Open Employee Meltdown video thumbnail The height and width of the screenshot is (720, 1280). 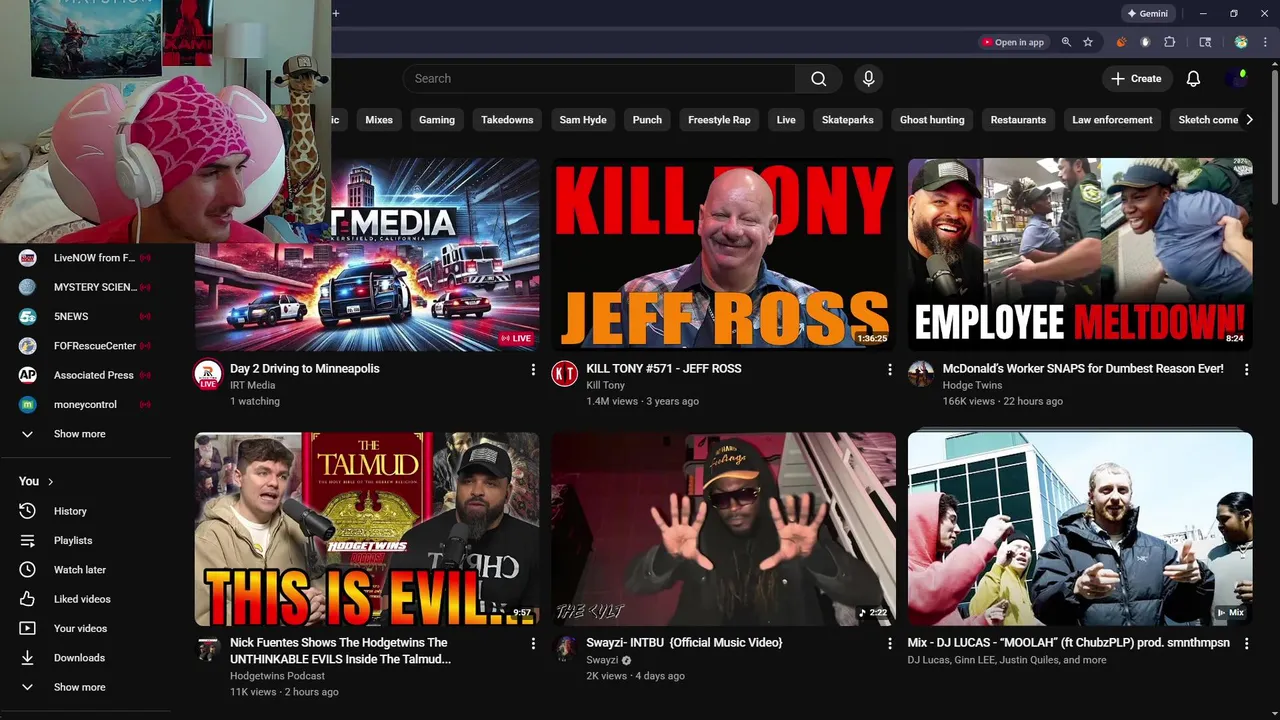pyautogui.click(x=1080, y=254)
